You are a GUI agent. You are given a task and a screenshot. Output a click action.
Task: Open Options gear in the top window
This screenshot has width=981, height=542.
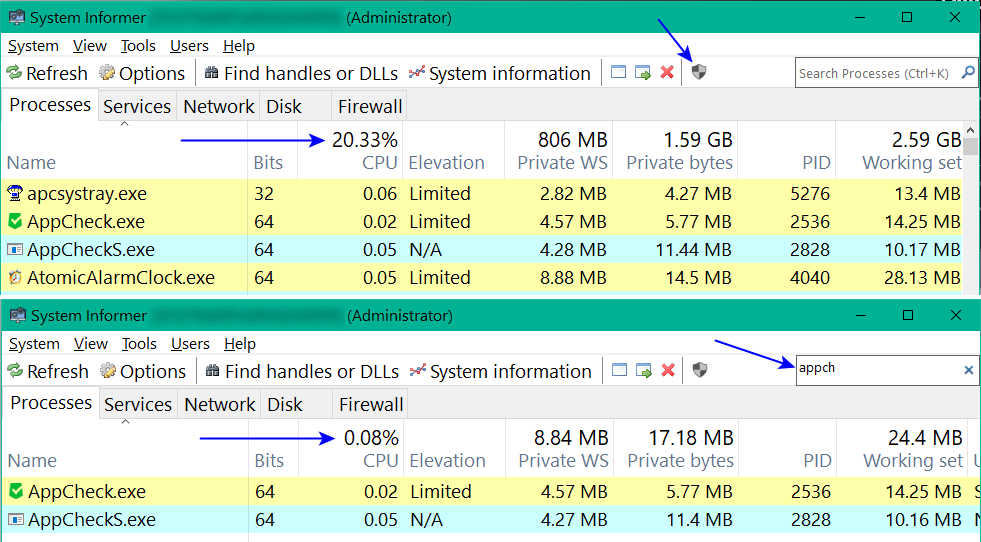coord(107,73)
